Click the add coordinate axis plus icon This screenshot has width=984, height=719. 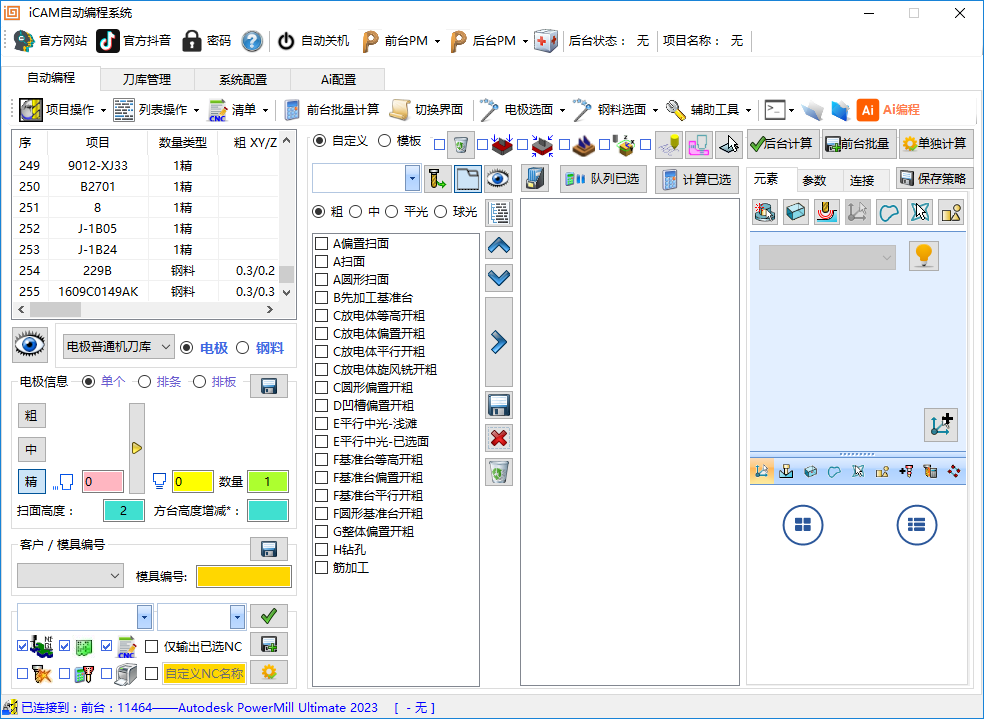pyautogui.click(x=941, y=425)
